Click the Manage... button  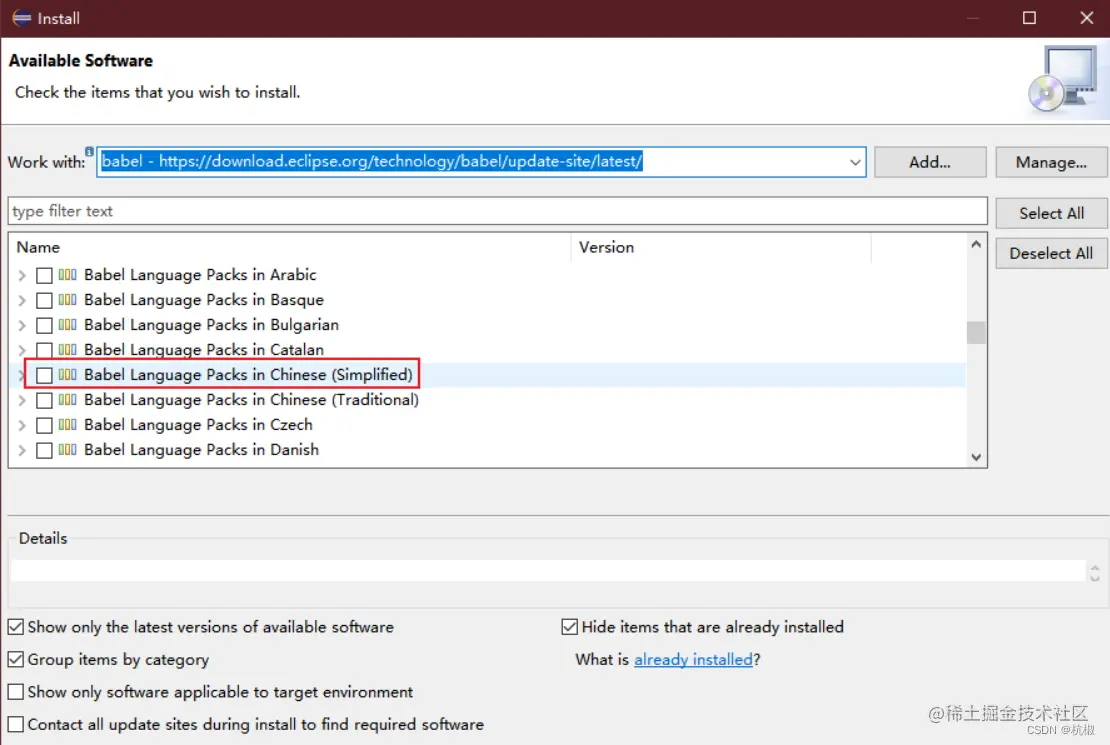[1051, 162]
